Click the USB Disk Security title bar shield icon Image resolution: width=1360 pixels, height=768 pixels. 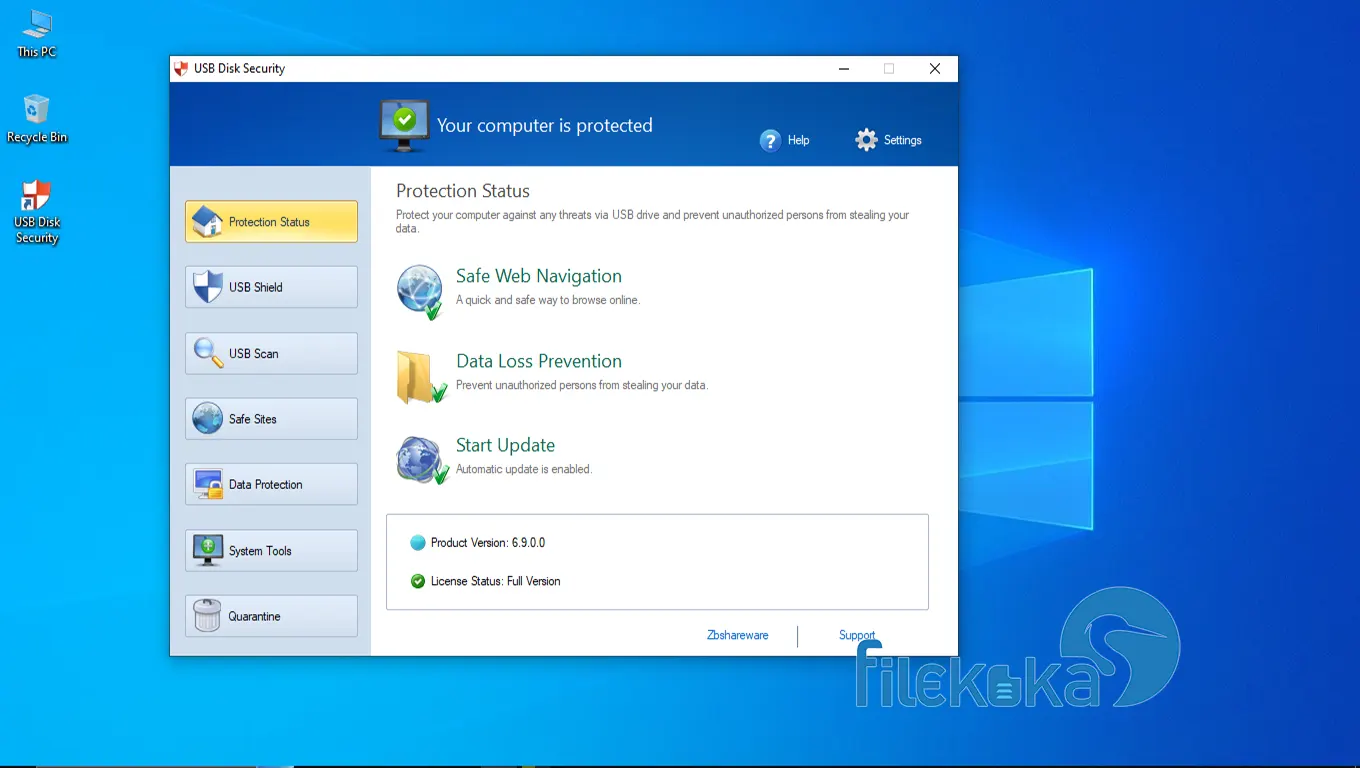tap(181, 69)
